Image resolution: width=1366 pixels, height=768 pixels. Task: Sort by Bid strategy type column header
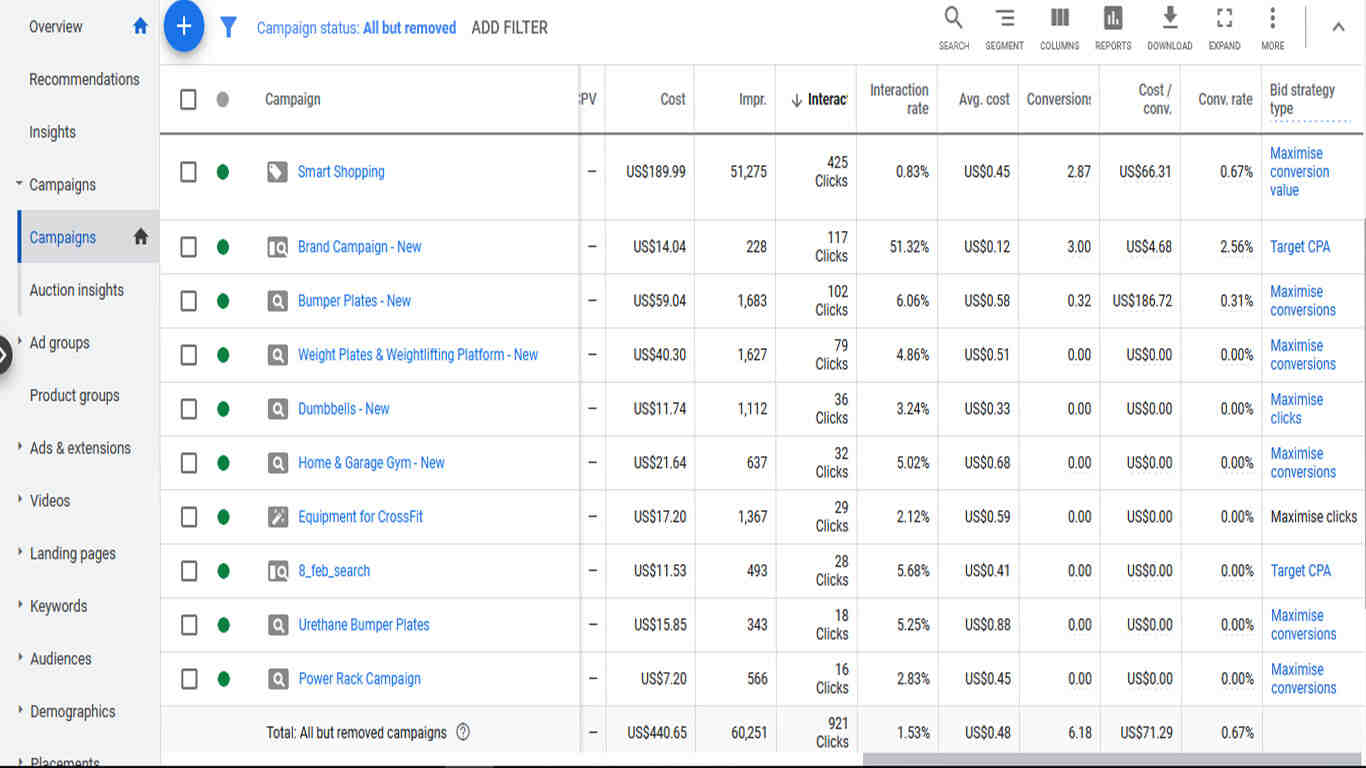(1302, 99)
